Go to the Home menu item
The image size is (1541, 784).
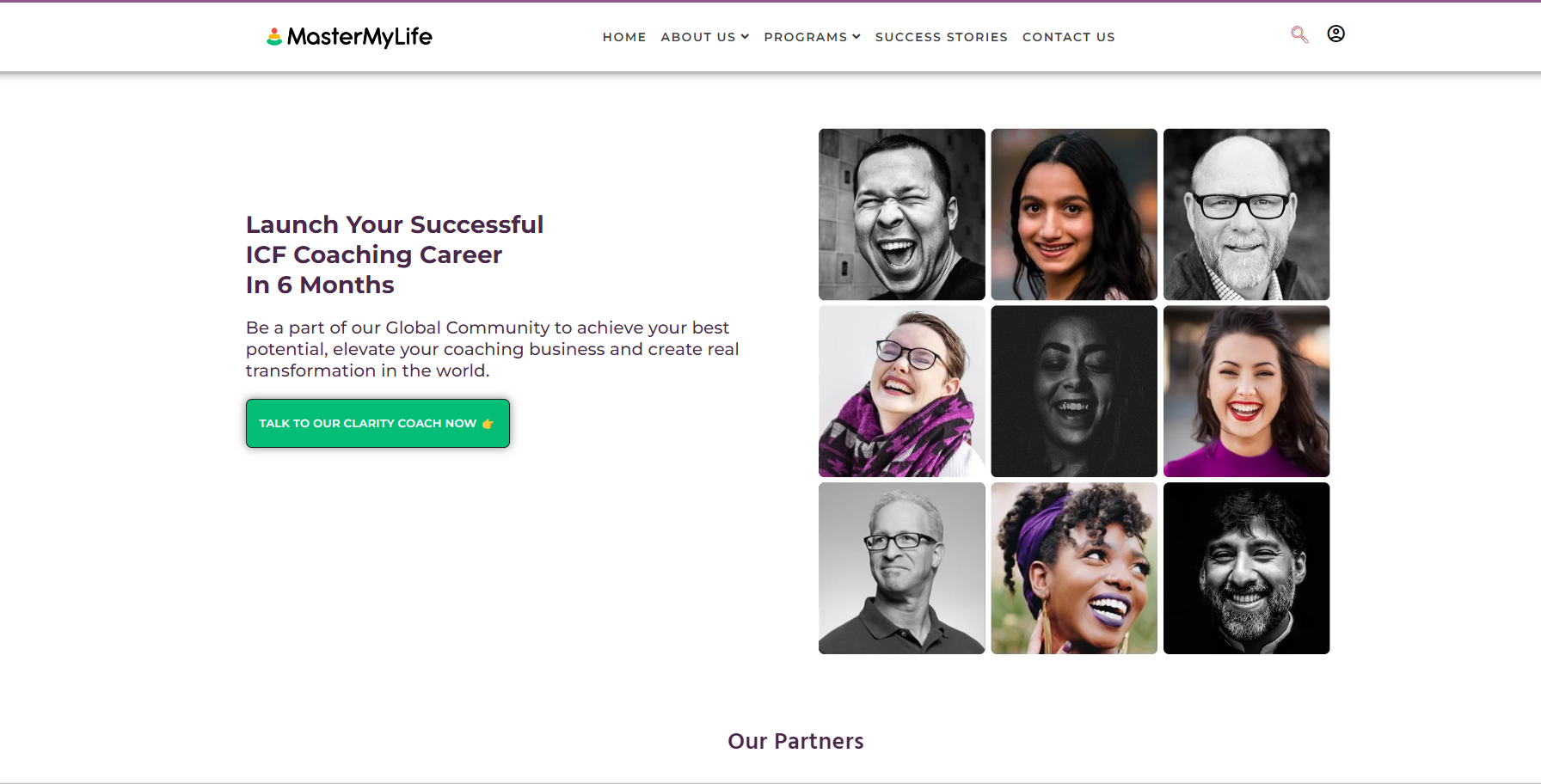624,37
